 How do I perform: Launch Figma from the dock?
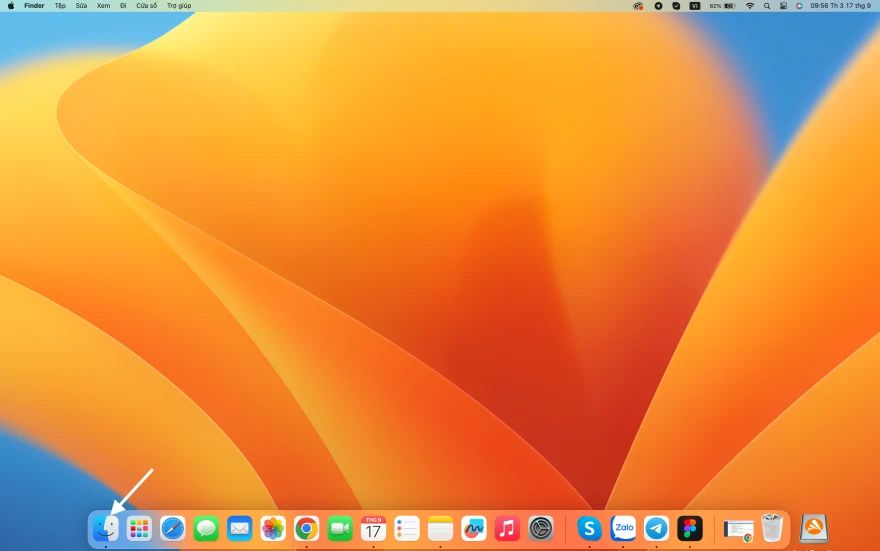(x=690, y=529)
